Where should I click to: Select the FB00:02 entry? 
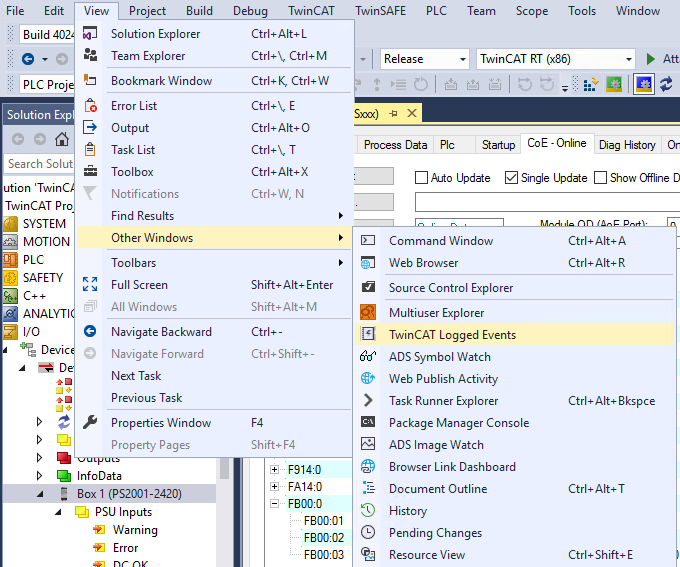pos(324,538)
